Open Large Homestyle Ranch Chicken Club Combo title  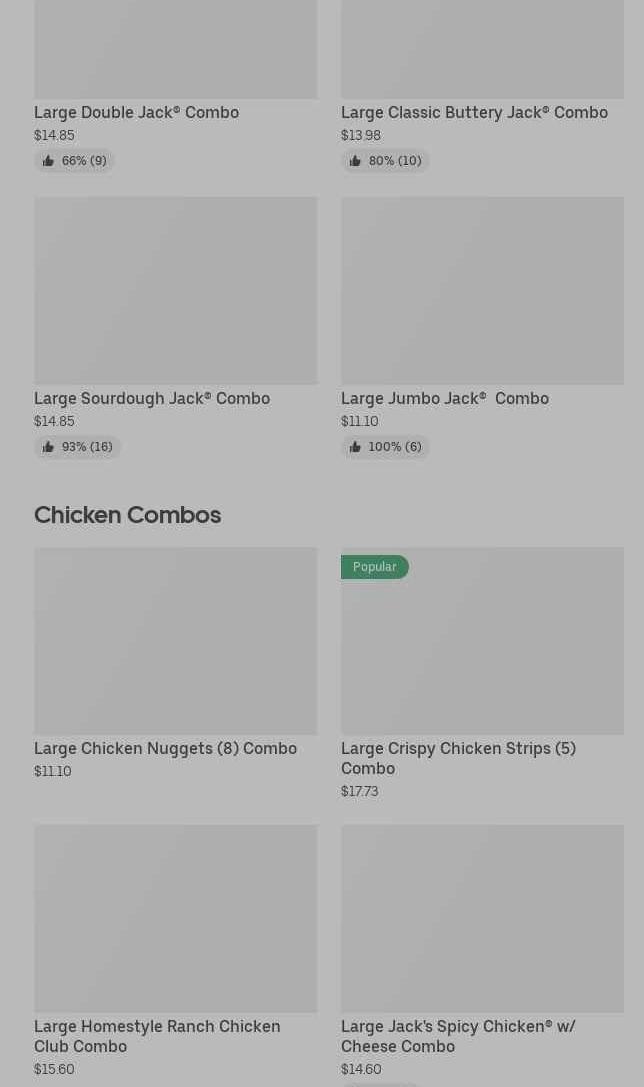[x=157, y=1036]
